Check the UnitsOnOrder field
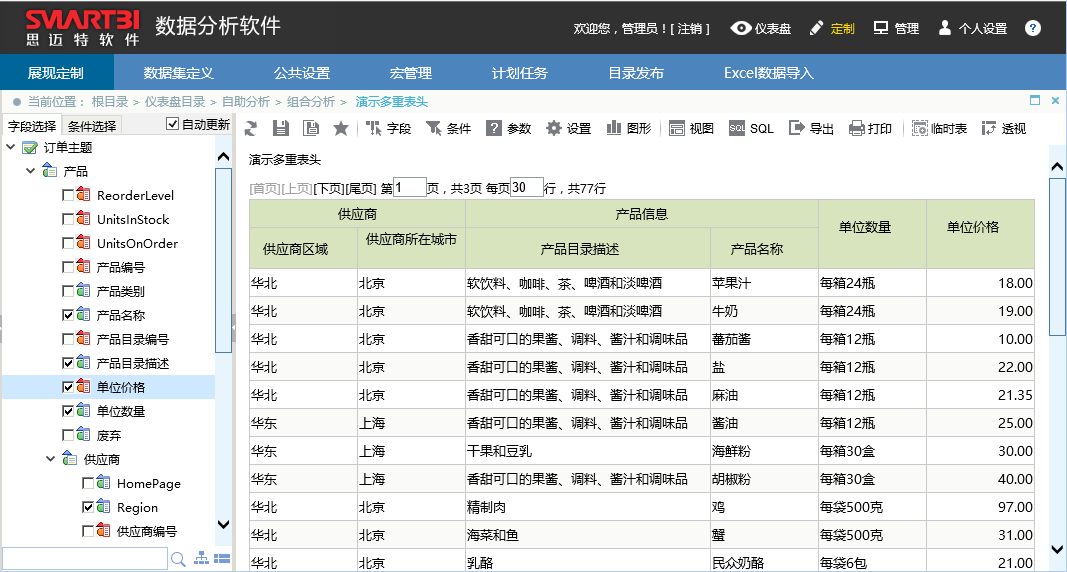Screen dimensions: 1067x572 (x=67, y=243)
